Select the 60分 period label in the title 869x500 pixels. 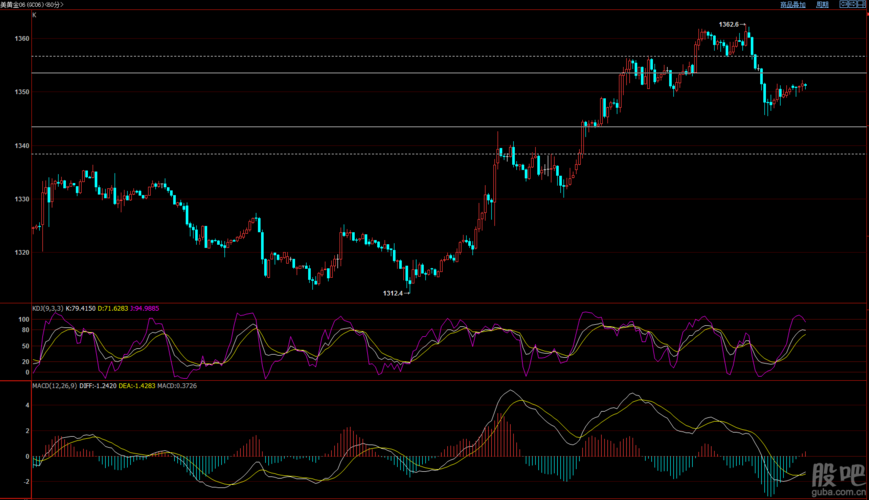(x=53, y=5)
